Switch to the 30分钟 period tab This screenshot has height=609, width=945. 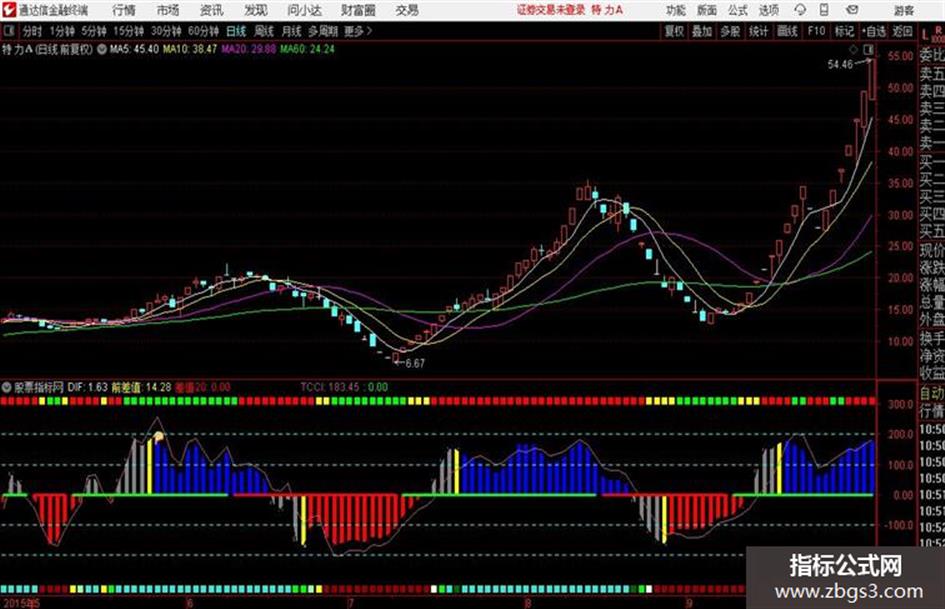[166, 31]
